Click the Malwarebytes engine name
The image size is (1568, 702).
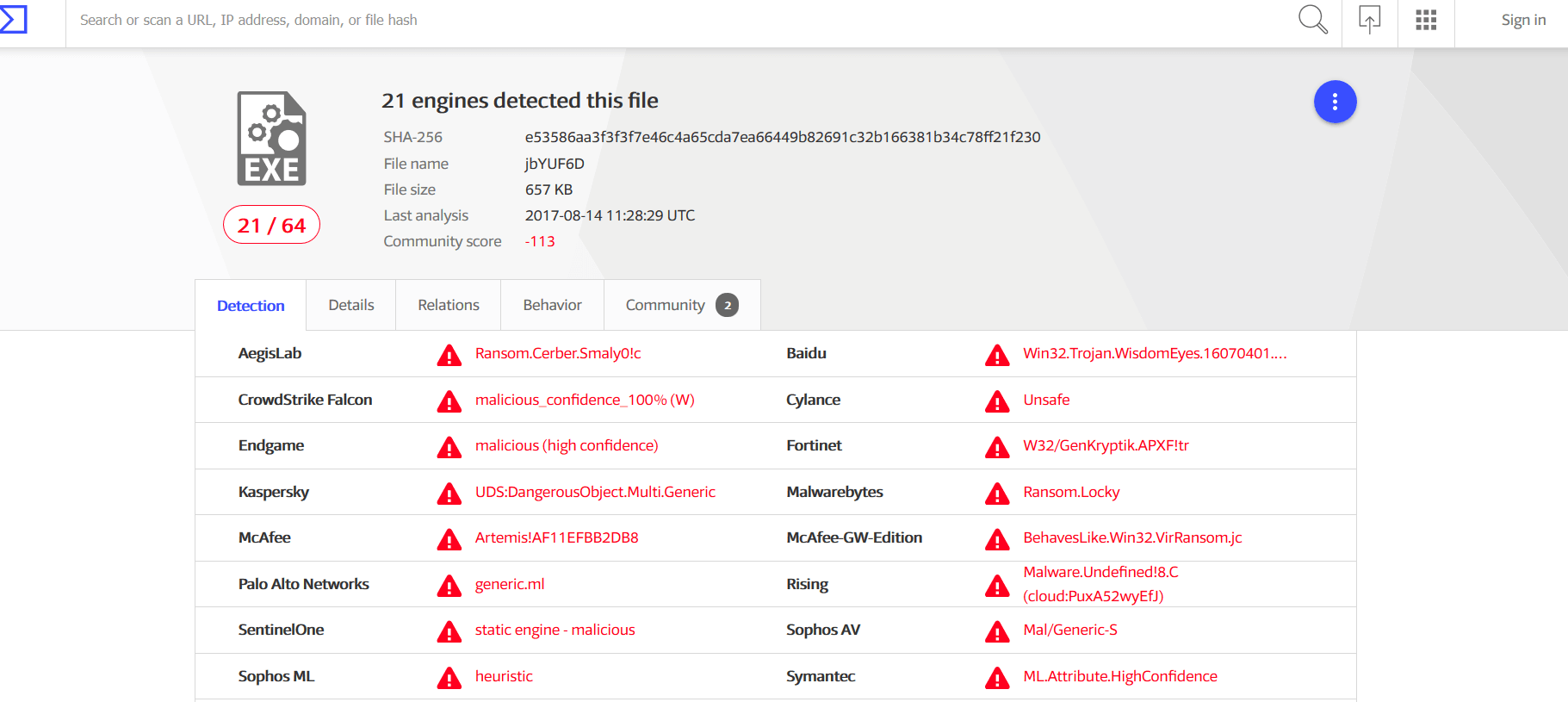(834, 492)
